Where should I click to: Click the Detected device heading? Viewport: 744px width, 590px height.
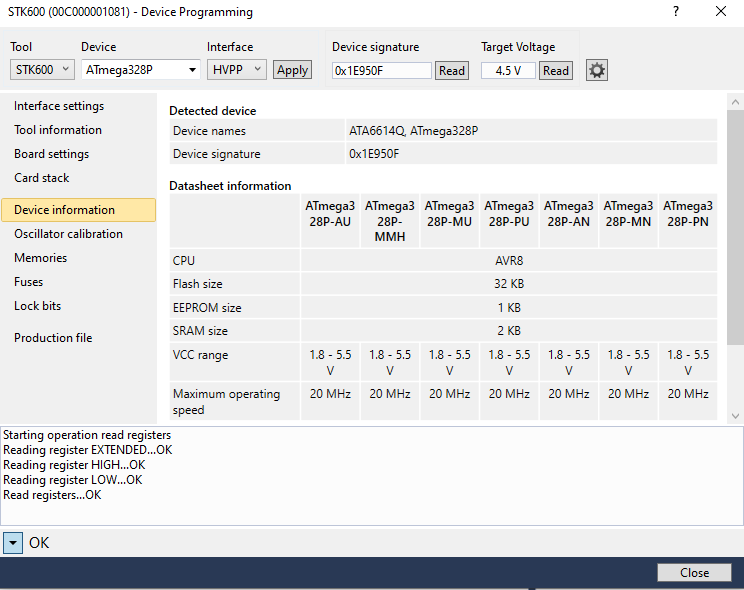point(213,111)
